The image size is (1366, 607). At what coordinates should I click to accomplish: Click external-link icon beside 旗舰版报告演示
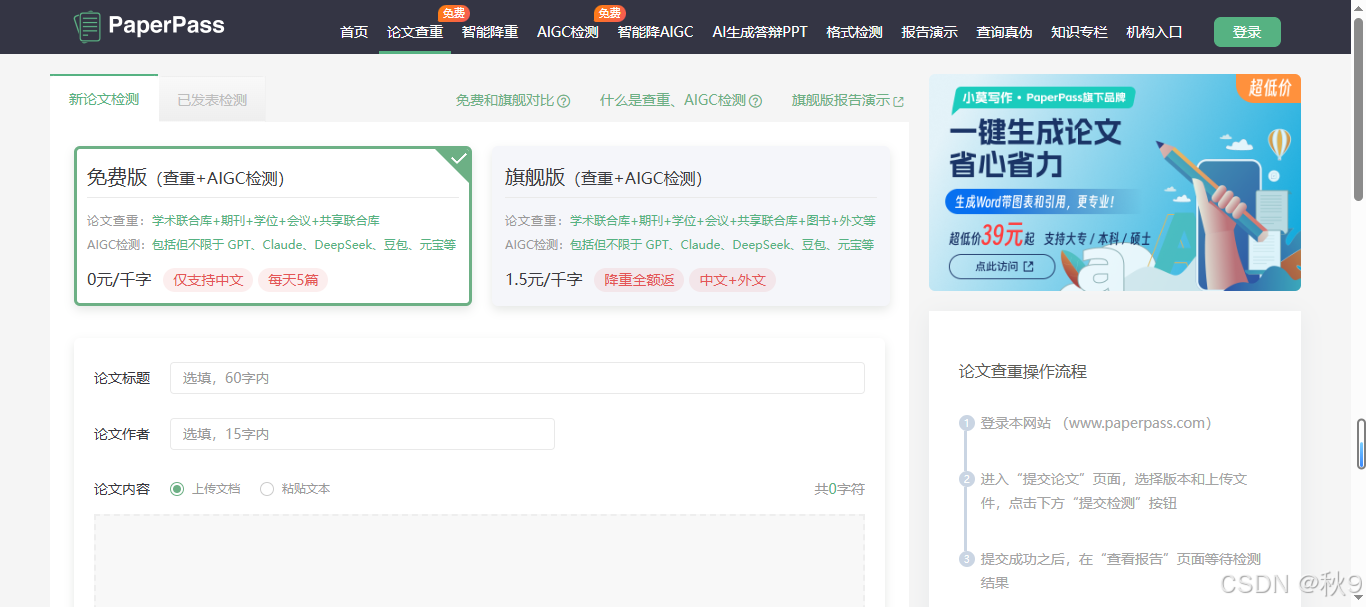click(898, 101)
